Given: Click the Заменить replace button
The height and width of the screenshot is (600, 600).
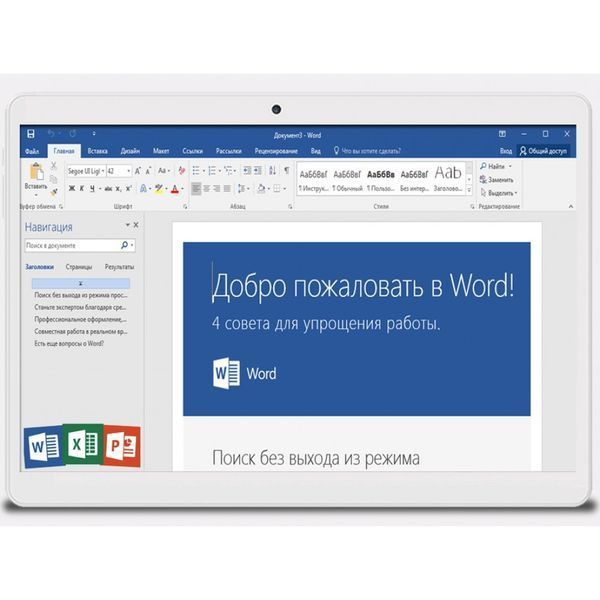Looking at the screenshot, I should click(x=497, y=179).
